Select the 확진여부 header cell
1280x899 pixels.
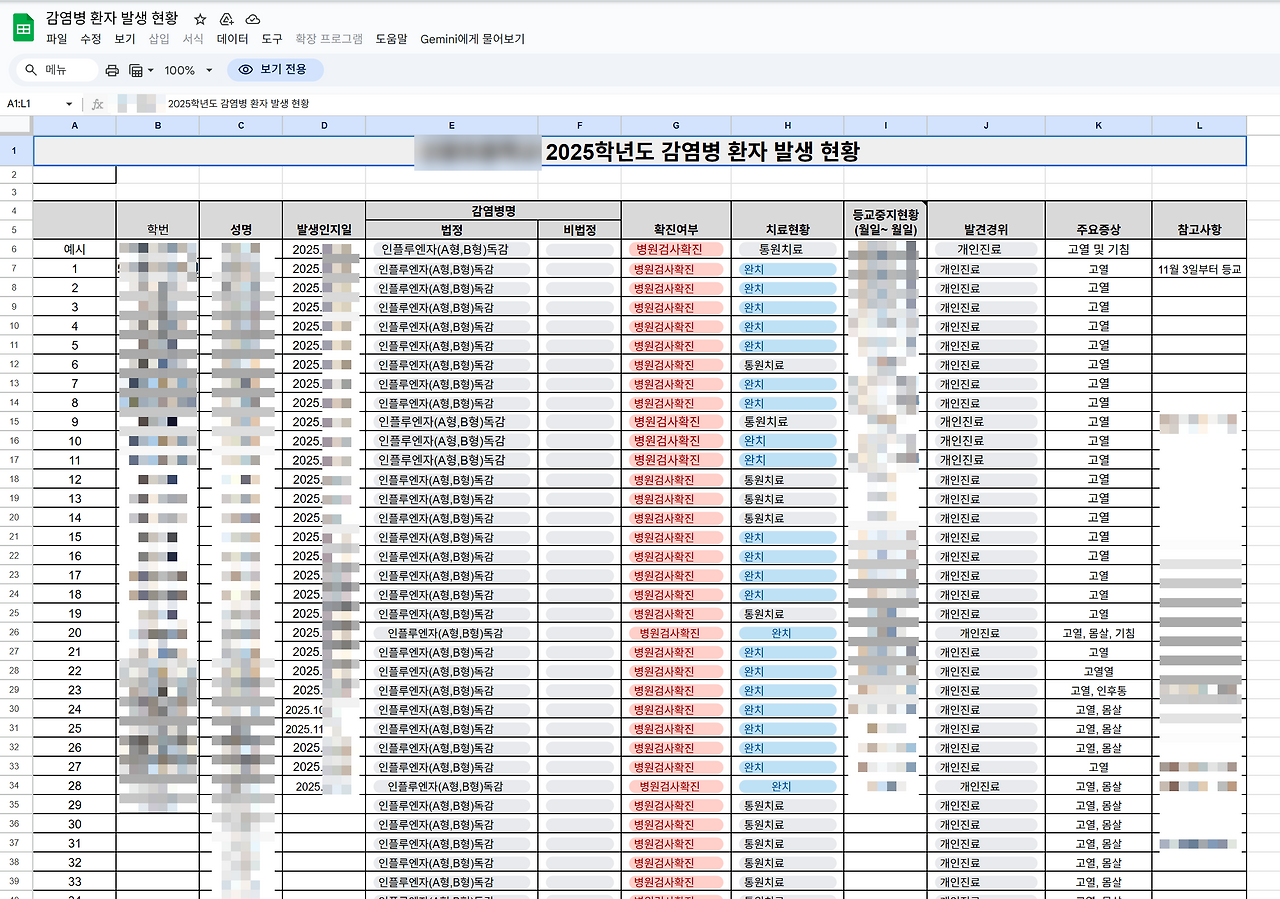click(x=676, y=220)
